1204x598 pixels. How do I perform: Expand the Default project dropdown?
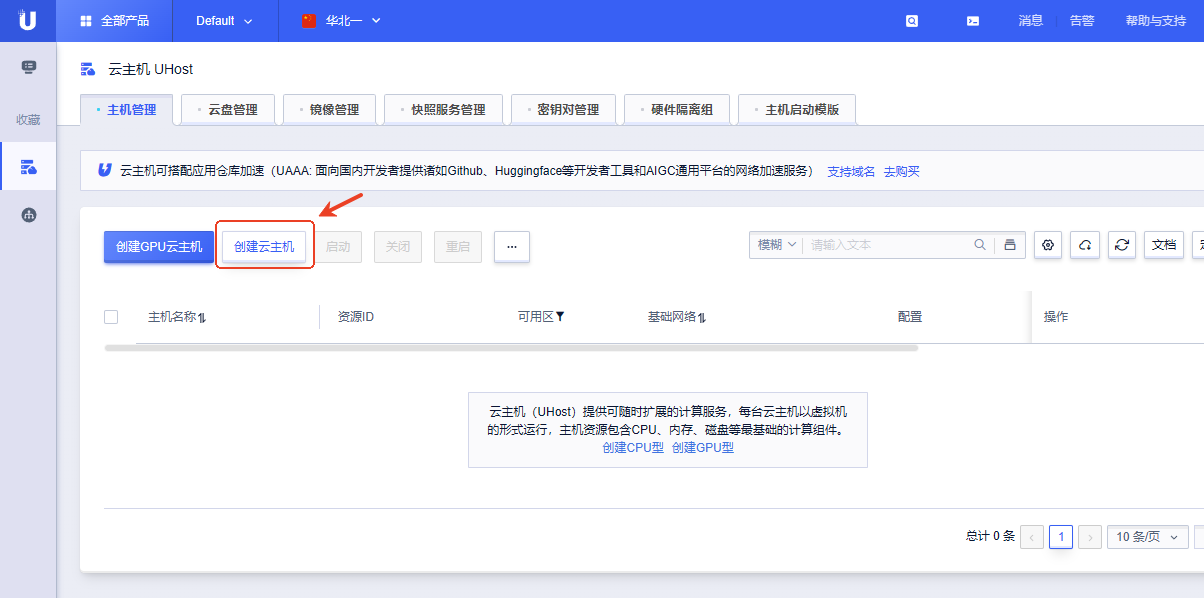[224, 20]
